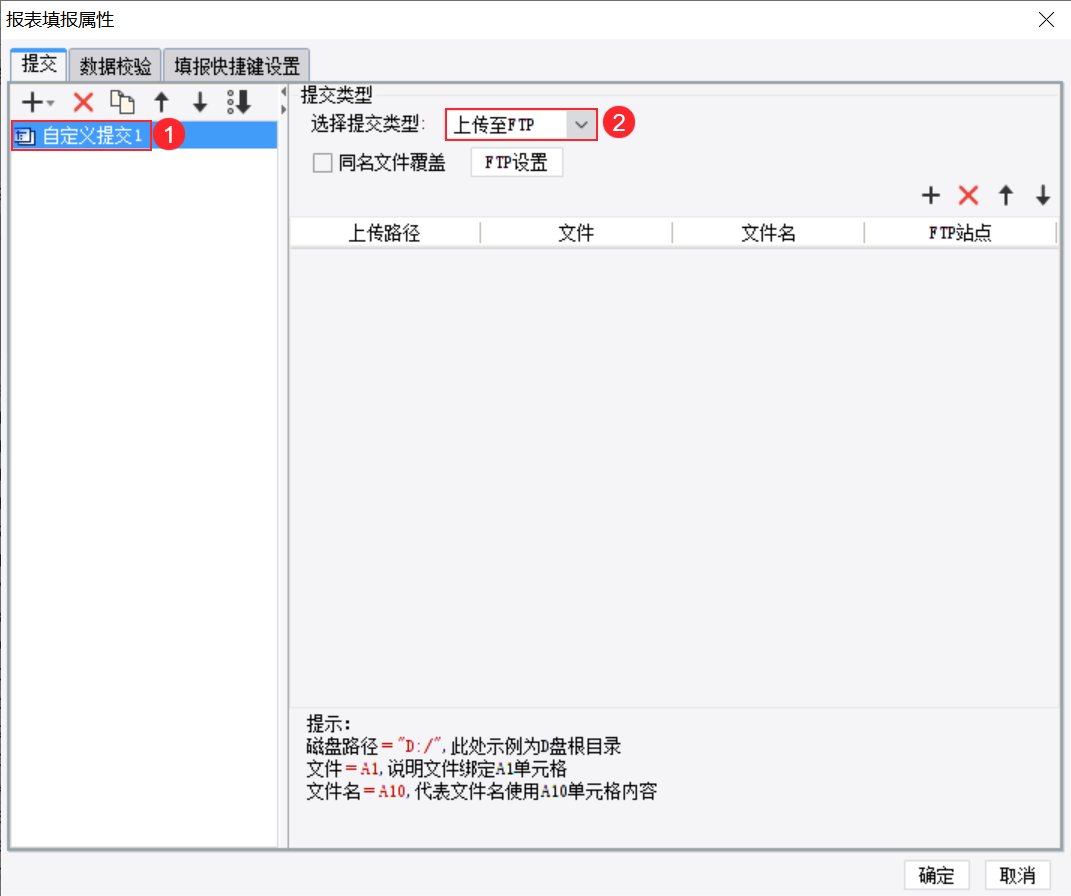Remove FTP upload row with red X
This screenshot has width=1071, height=896.
pos(968,195)
